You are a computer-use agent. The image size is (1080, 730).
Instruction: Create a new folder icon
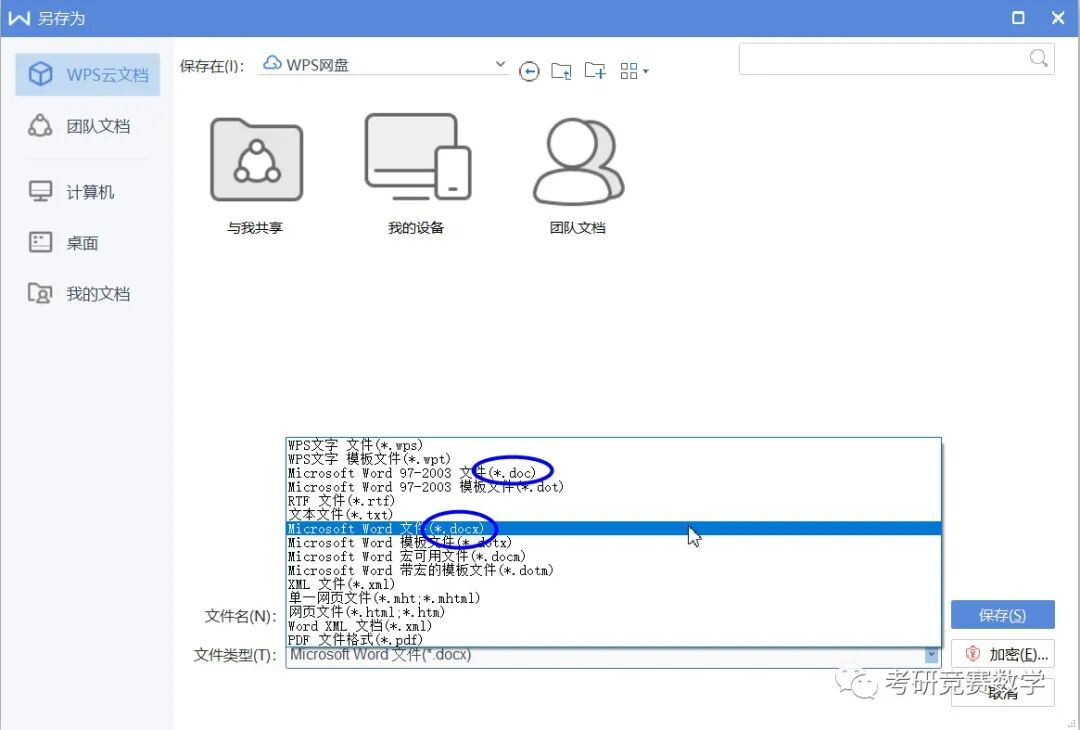(x=595, y=70)
